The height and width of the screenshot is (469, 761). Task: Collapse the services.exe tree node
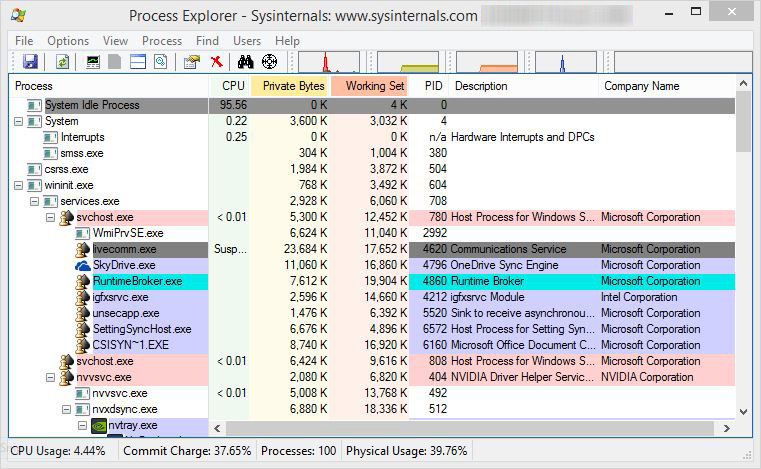[34, 201]
